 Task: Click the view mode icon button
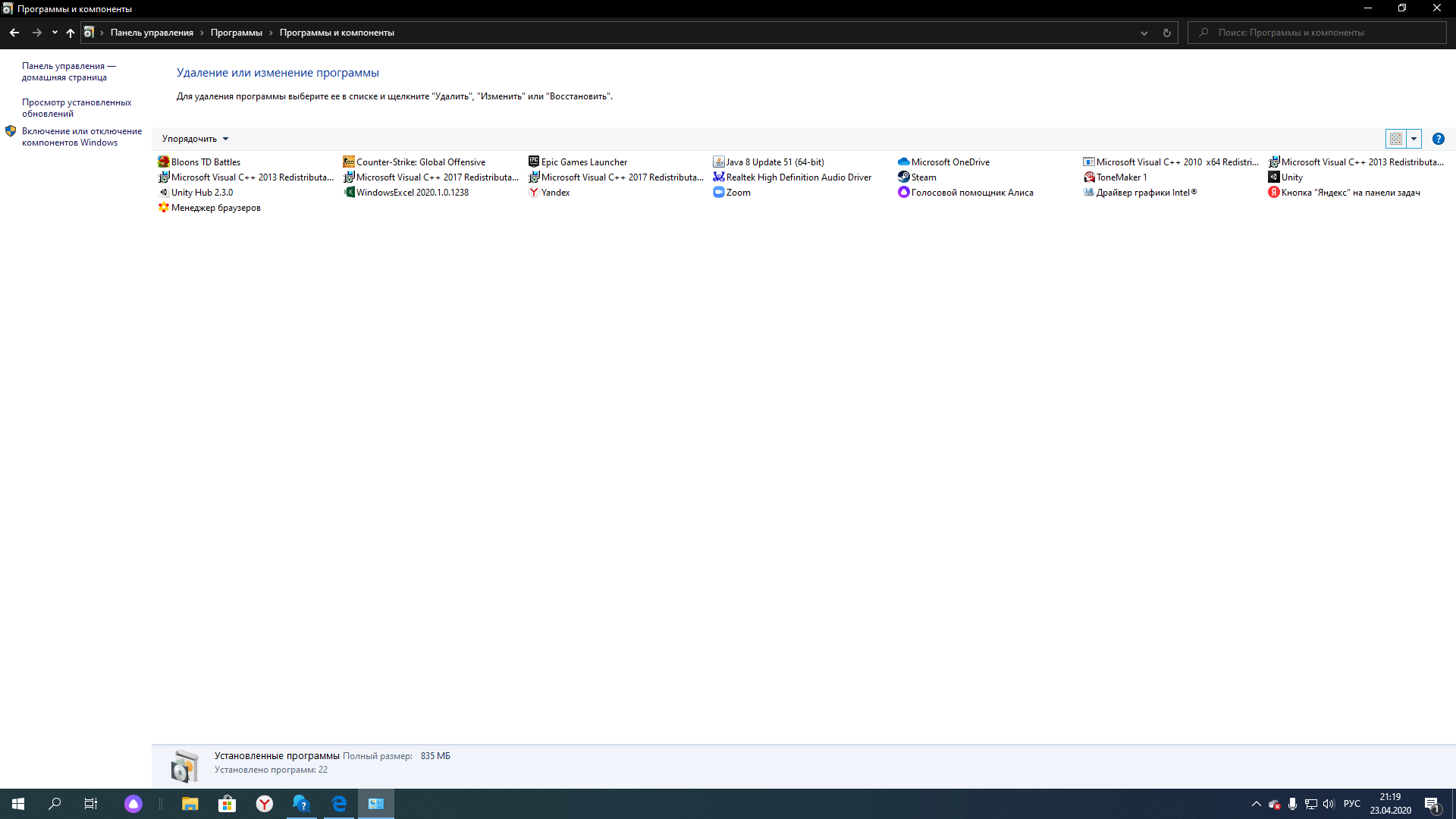pyautogui.click(x=1395, y=139)
